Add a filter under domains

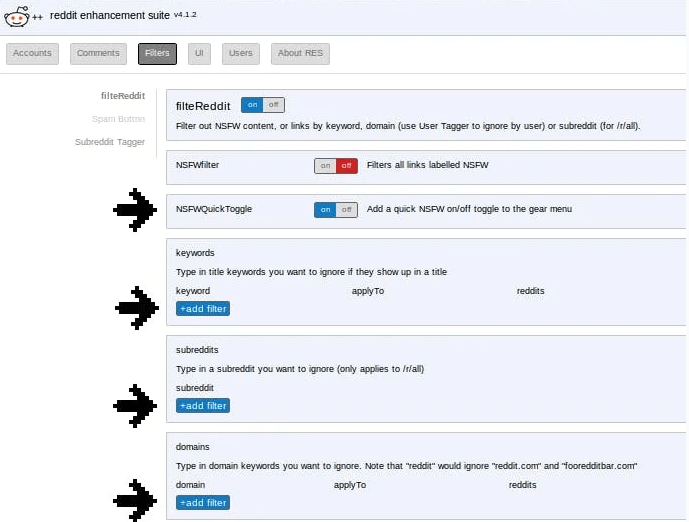coord(203,503)
